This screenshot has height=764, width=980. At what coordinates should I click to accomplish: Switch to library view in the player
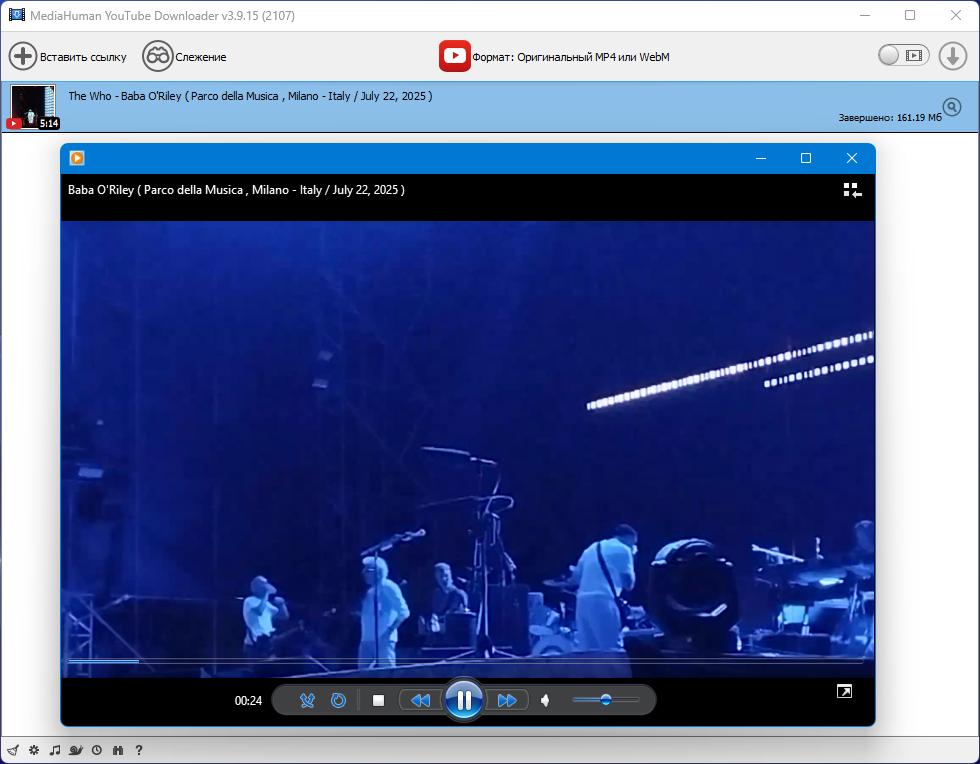[852, 190]
